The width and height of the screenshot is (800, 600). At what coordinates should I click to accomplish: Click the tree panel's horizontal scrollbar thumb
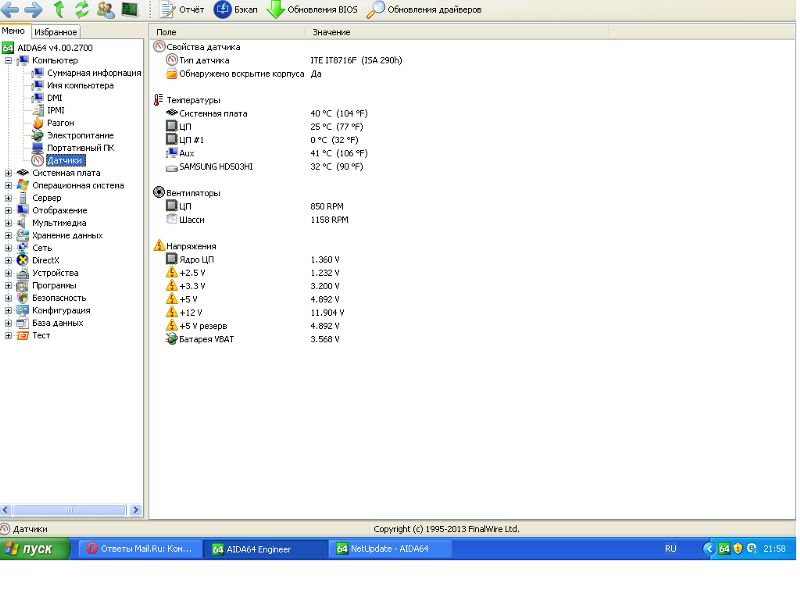click(x=69, y=510)
